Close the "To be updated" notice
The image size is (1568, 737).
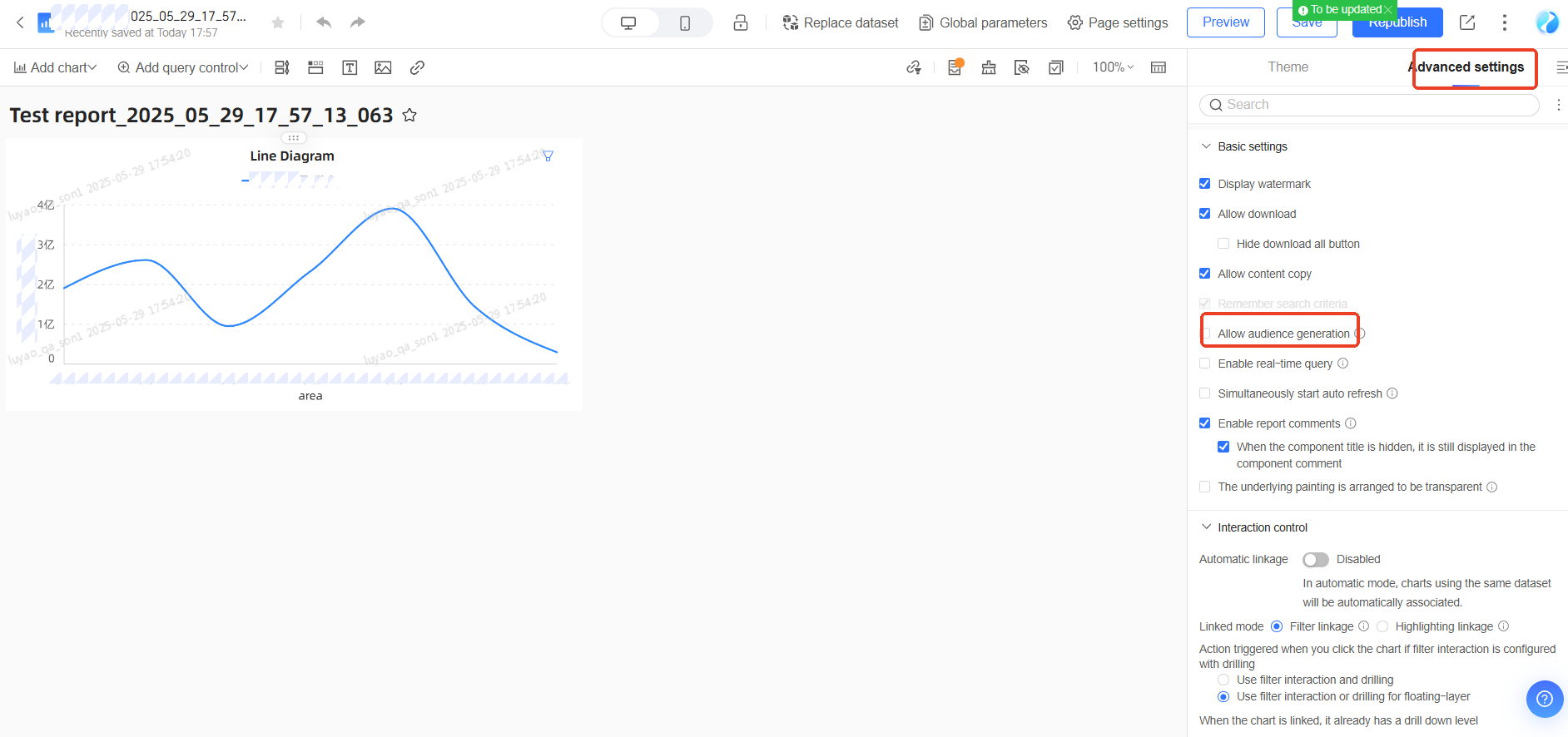point(1387,10)
